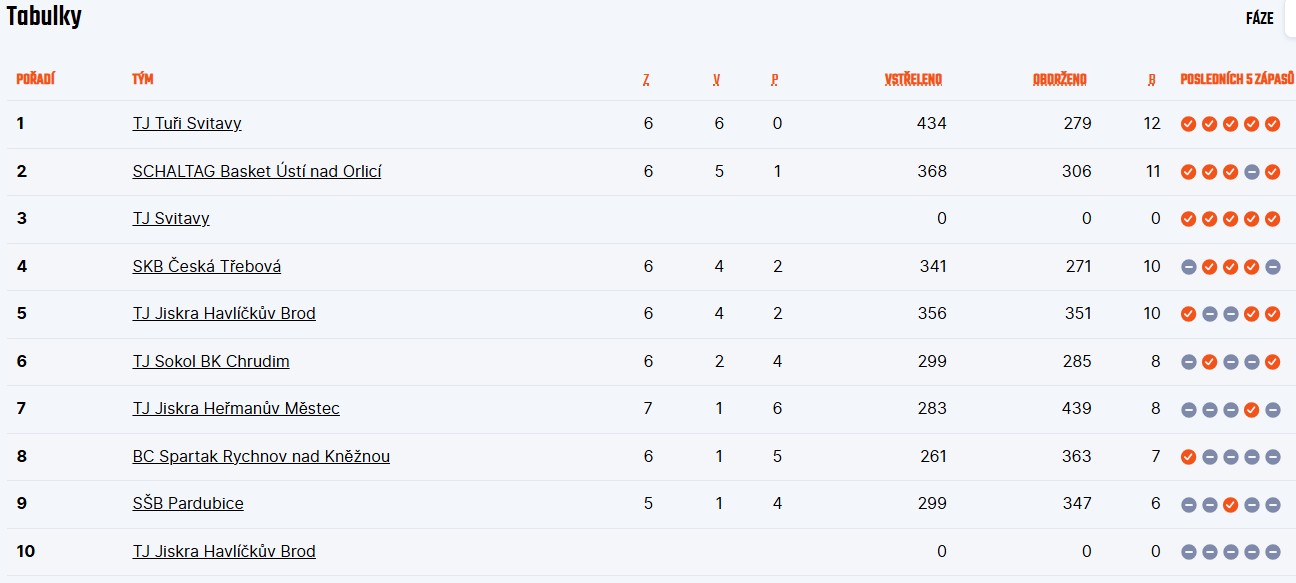Open TJ Jiskra Heřmanův Městec link
Viewport: 1296px width, 583px height.
point(236,409)
